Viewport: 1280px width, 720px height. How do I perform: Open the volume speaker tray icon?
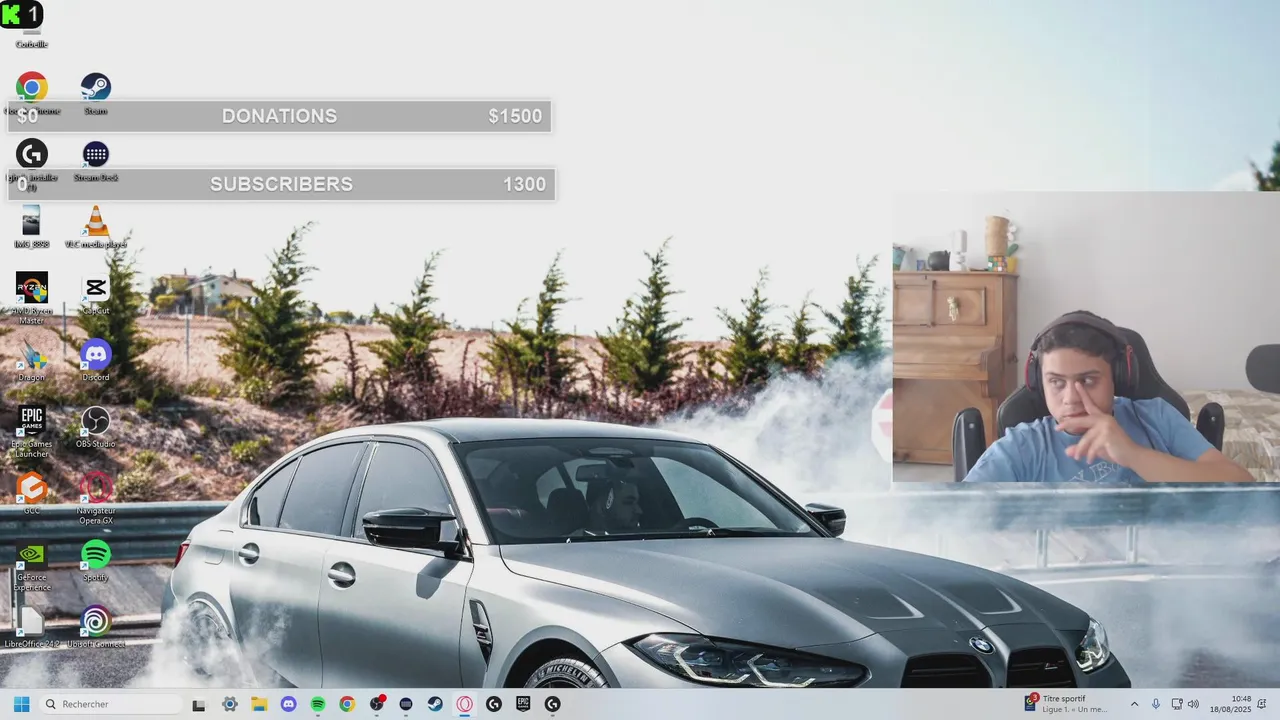(x=1194, y=704)
